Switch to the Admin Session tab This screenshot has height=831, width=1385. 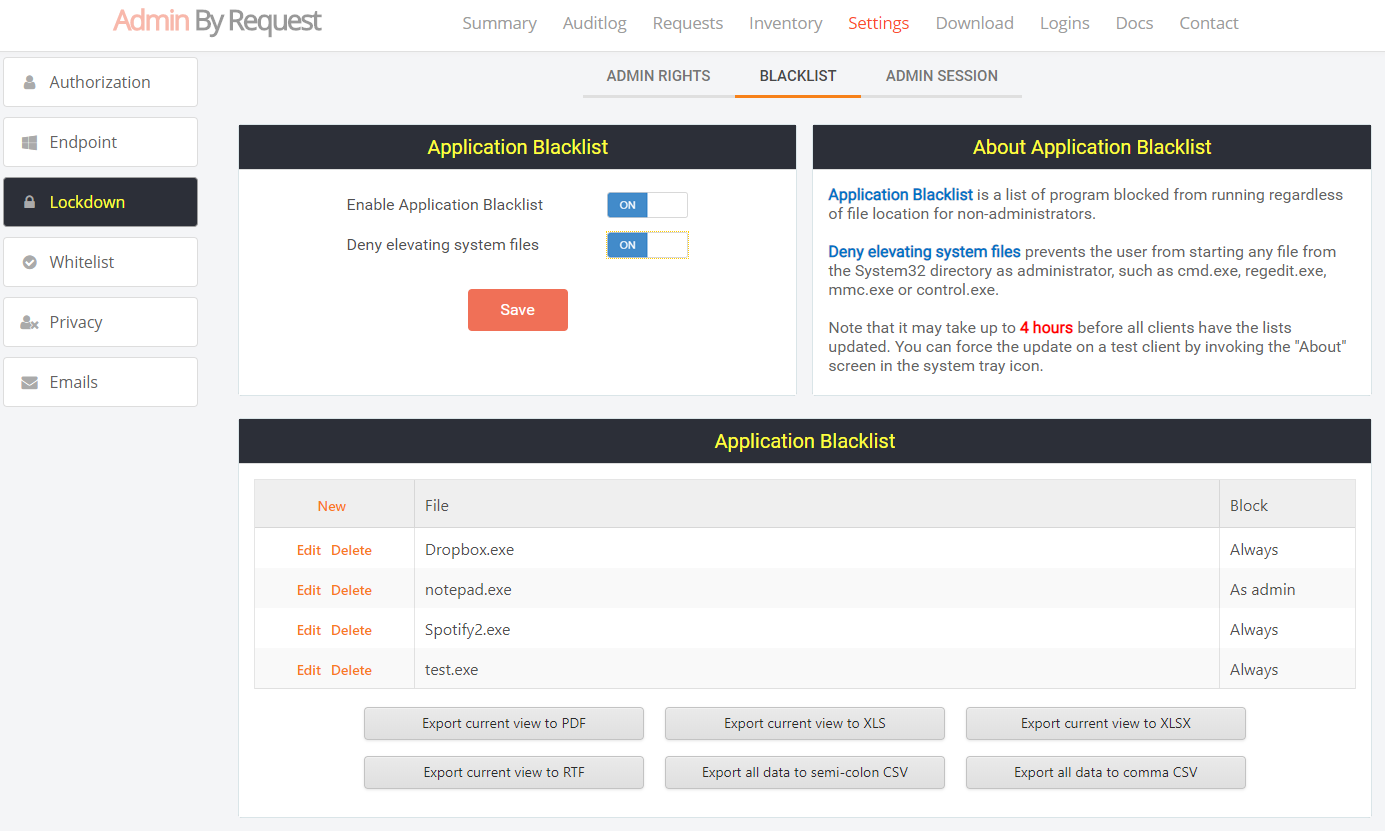point(941,76)
